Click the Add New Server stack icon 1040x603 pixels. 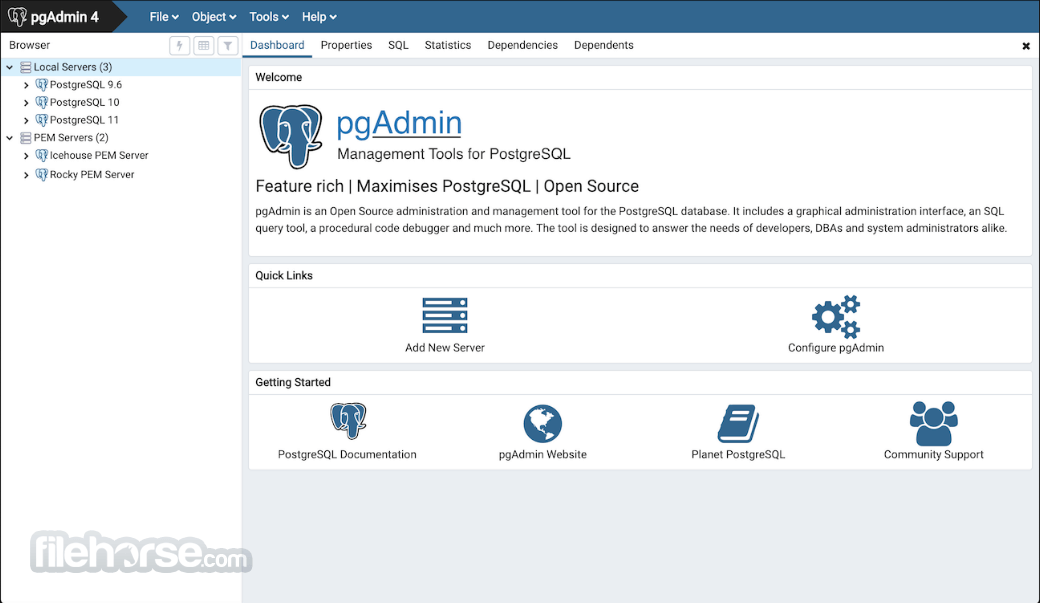click(445, 316)
